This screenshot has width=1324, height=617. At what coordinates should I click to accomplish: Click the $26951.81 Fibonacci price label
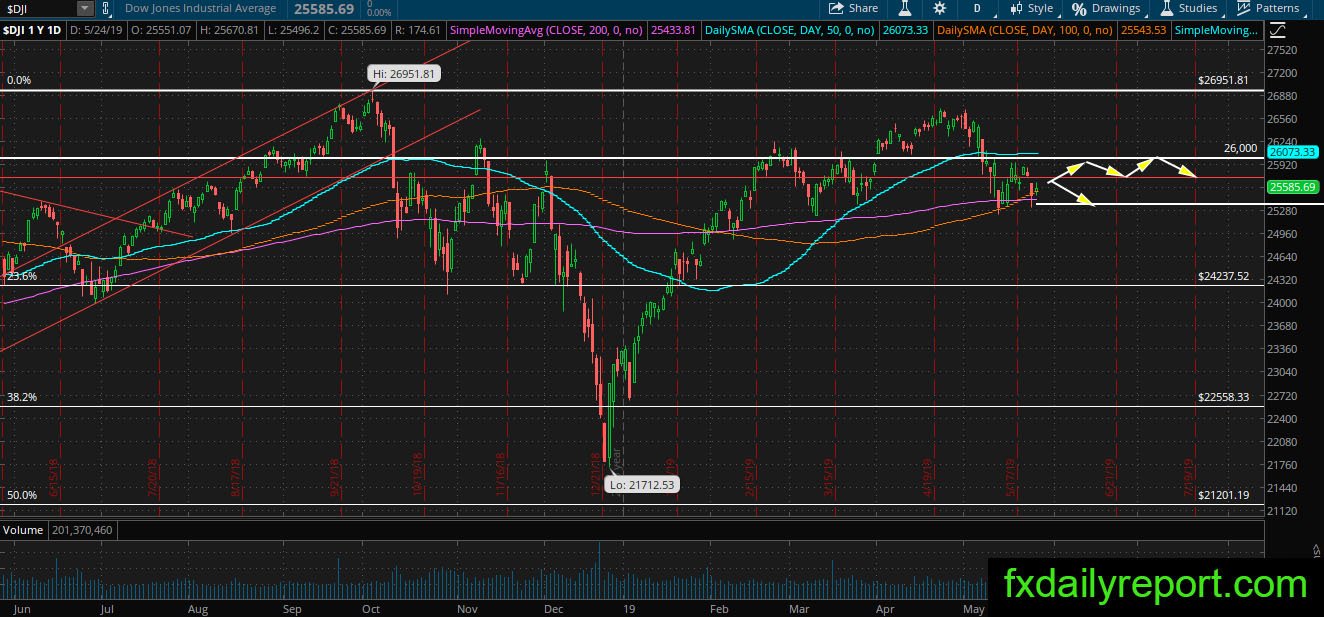(x=1223, y=80)
